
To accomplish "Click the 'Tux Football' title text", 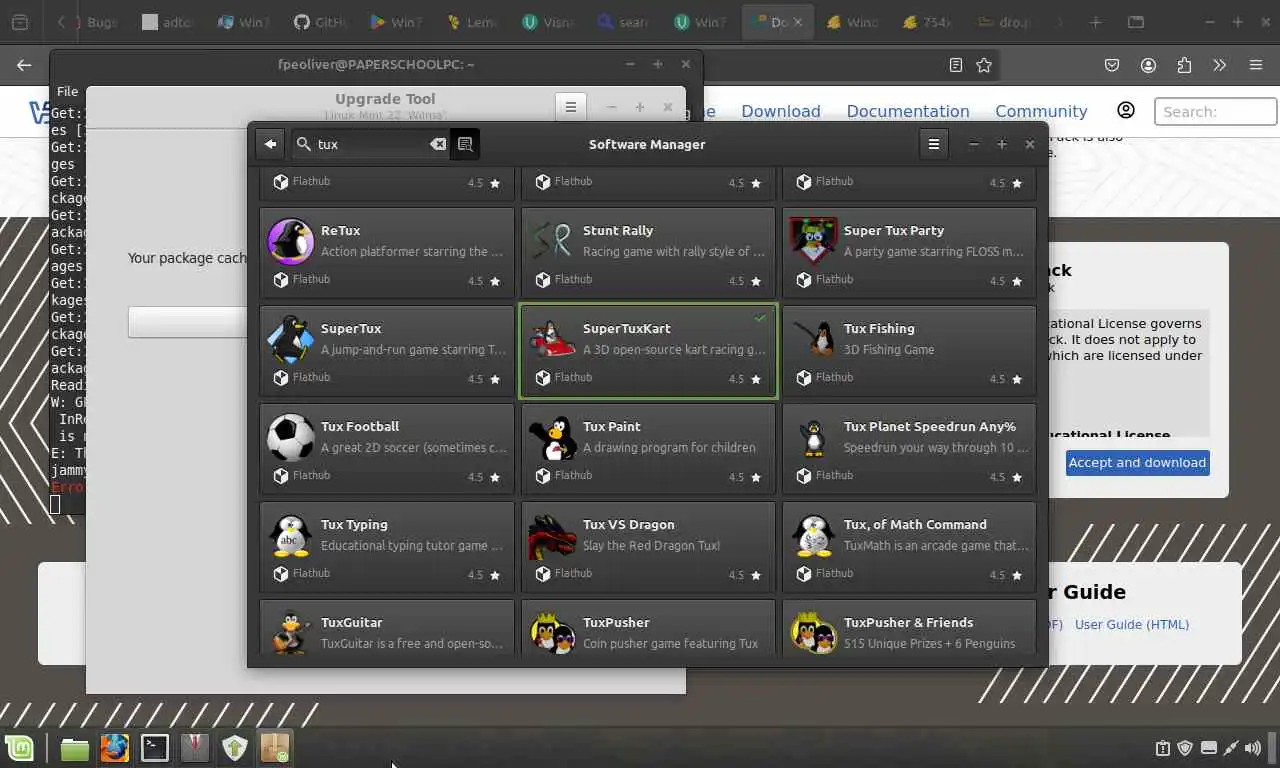I will [360, 426].
